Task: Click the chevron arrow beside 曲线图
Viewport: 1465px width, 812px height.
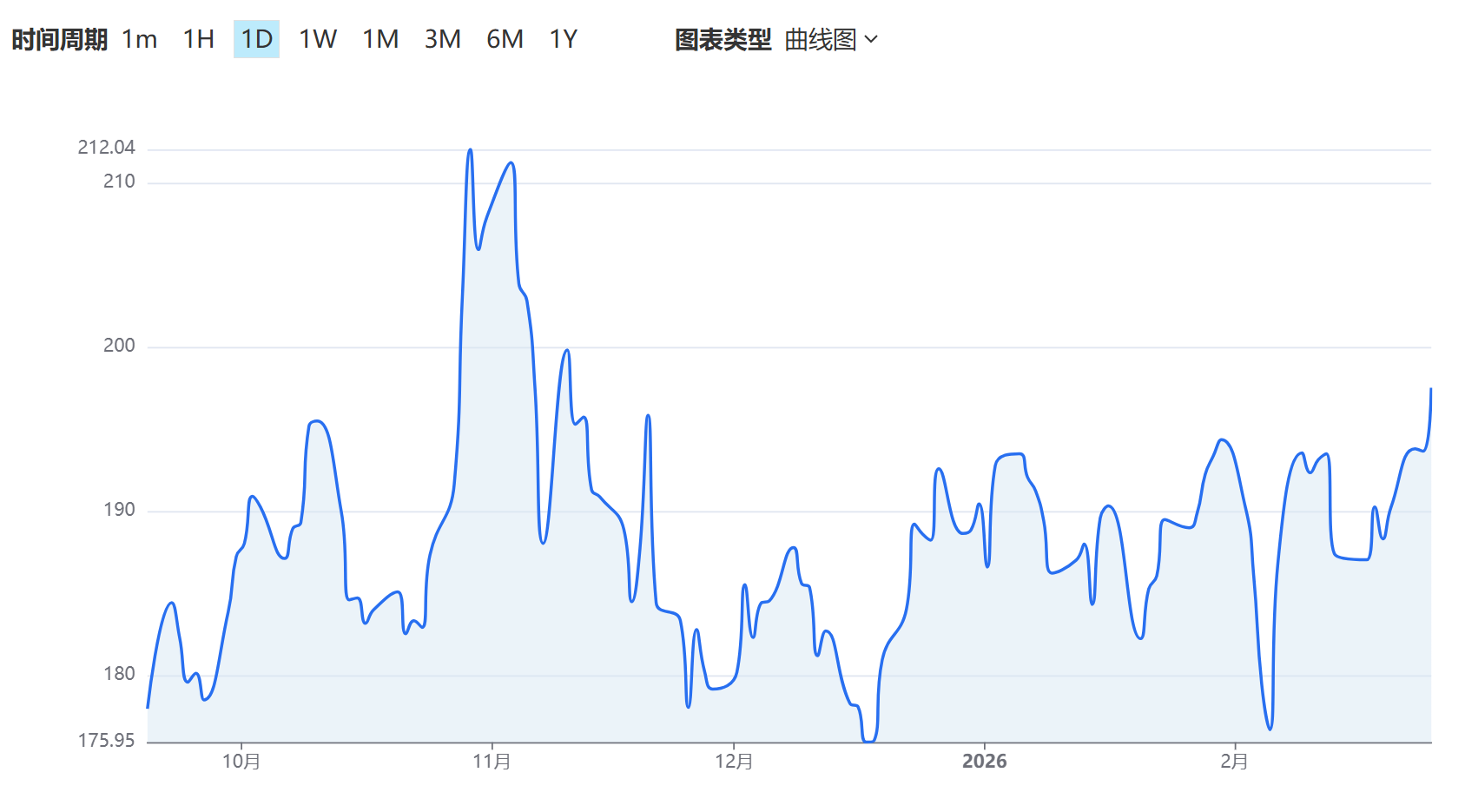Action: pos(872,40)
